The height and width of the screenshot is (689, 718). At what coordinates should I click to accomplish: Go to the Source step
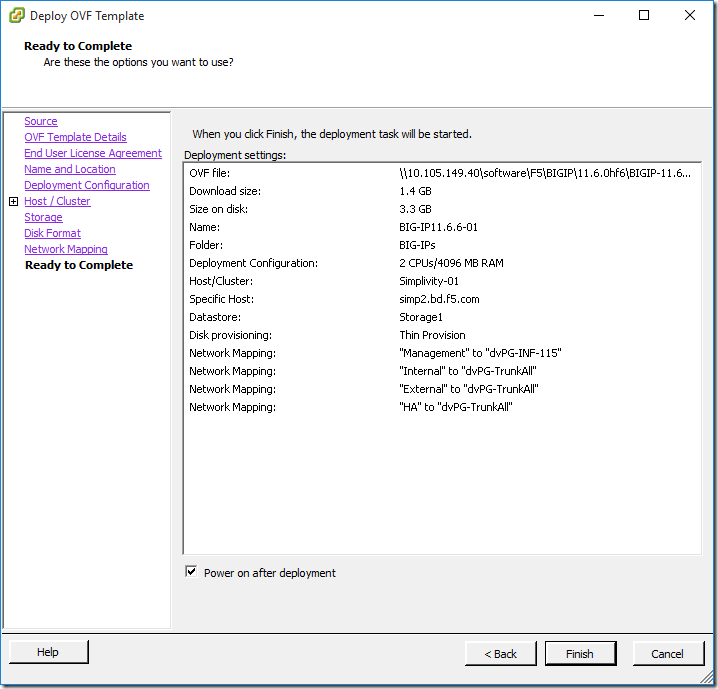[41, 122]
